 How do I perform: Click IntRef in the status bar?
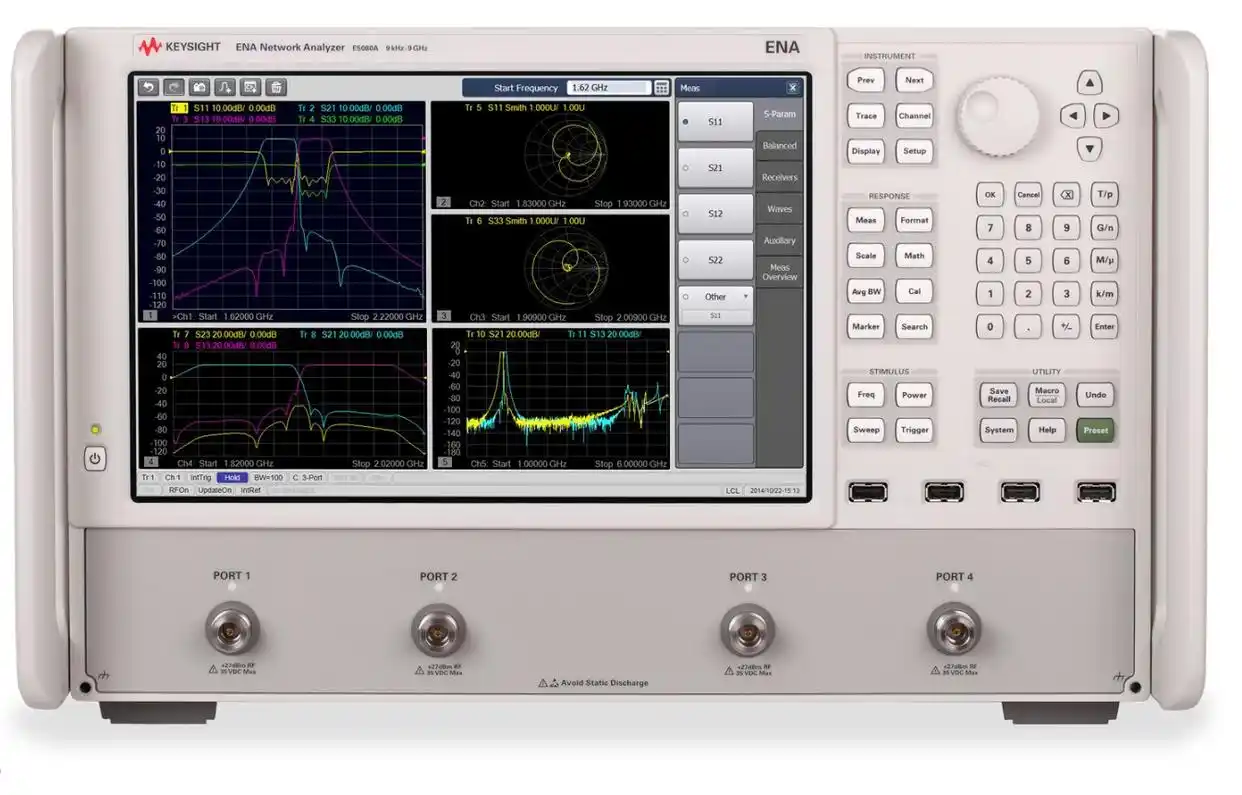point(251,490)
